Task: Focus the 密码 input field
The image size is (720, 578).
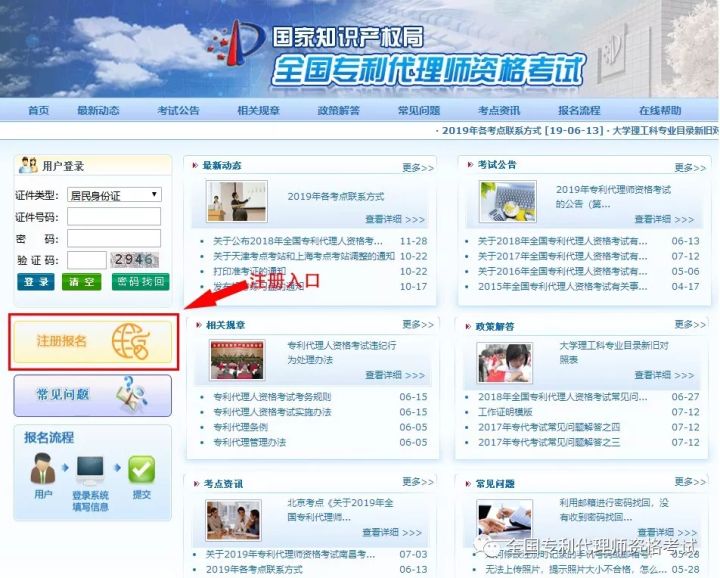Action: click(114, 238)
